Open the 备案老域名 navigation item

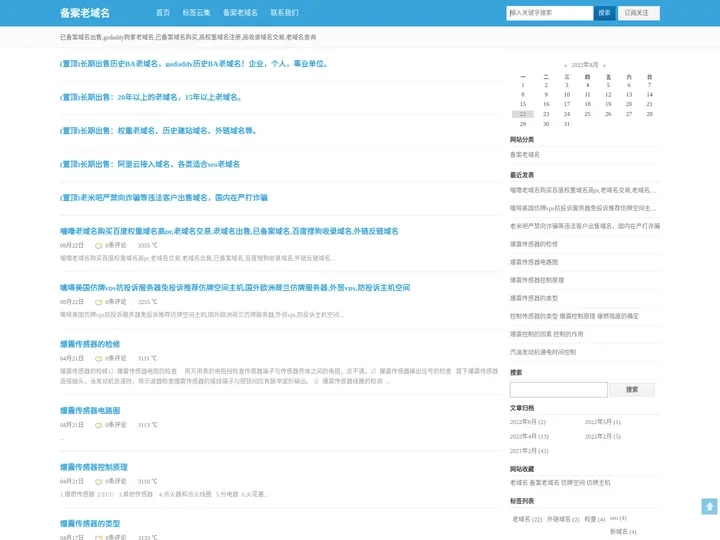(240, 13)
